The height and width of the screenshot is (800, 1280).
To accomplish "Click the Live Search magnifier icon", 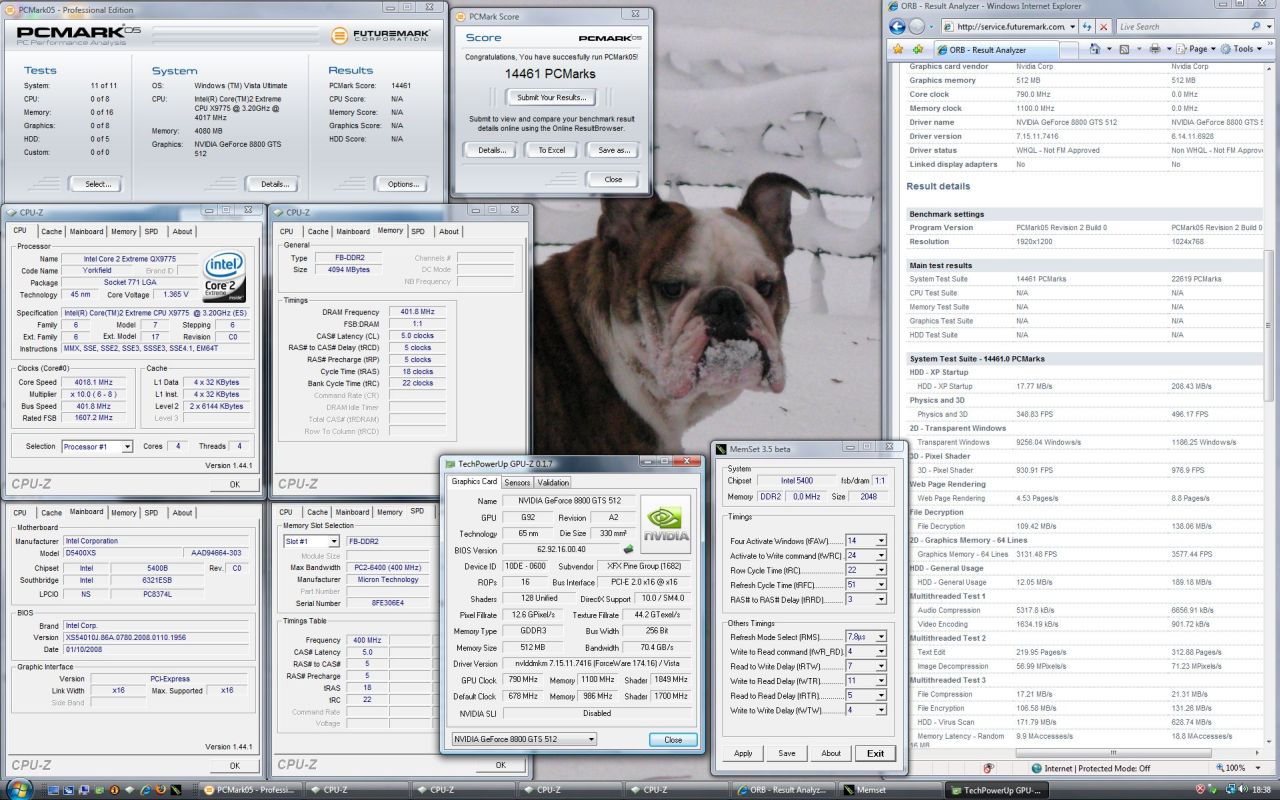I will (x=1254, y=27).
